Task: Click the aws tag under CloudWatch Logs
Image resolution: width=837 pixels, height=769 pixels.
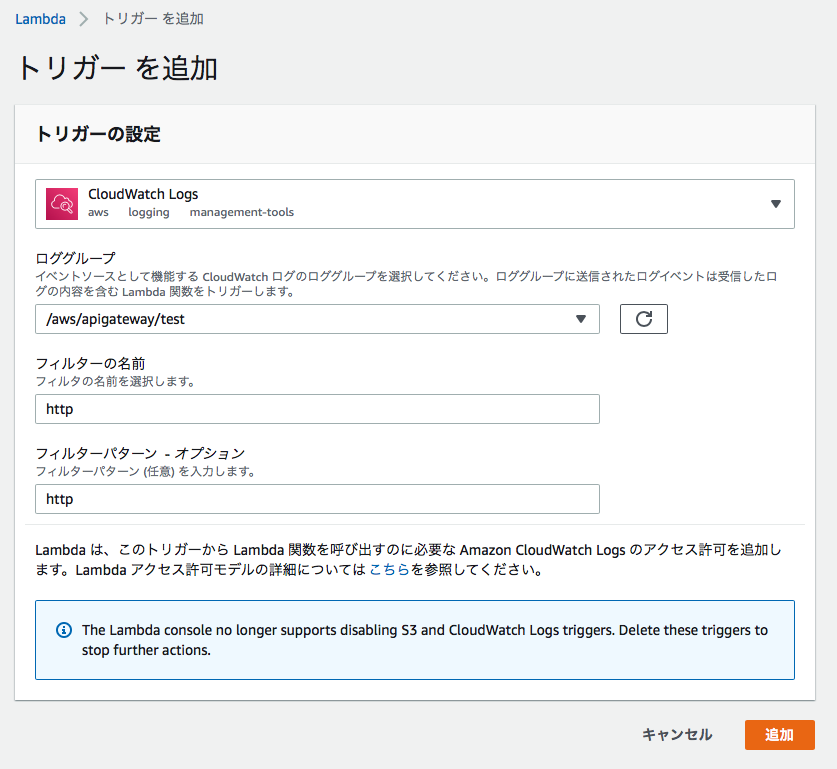Action: tap(98, 213)
